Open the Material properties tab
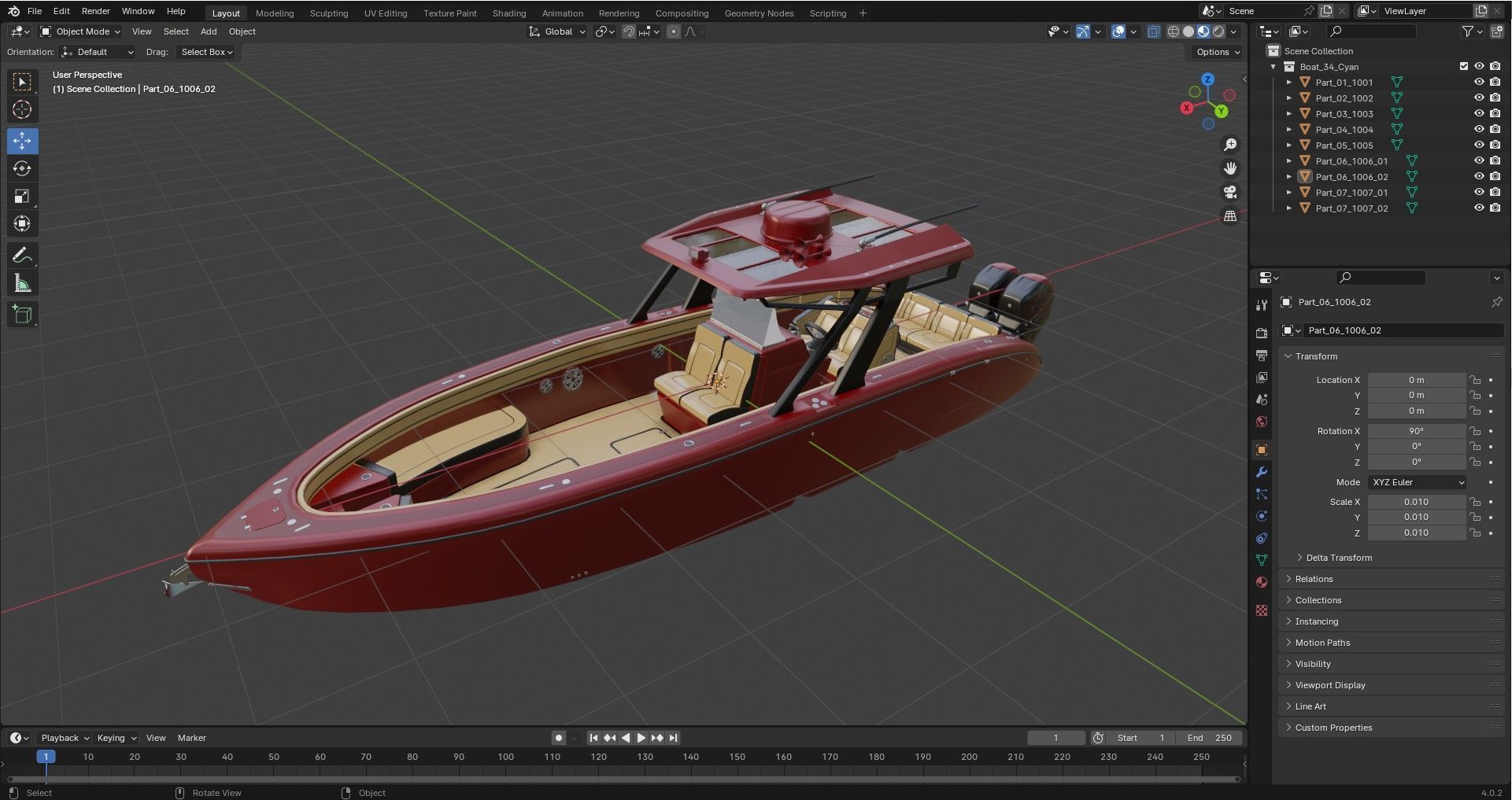1512x800 pixels. [1262, 582]
